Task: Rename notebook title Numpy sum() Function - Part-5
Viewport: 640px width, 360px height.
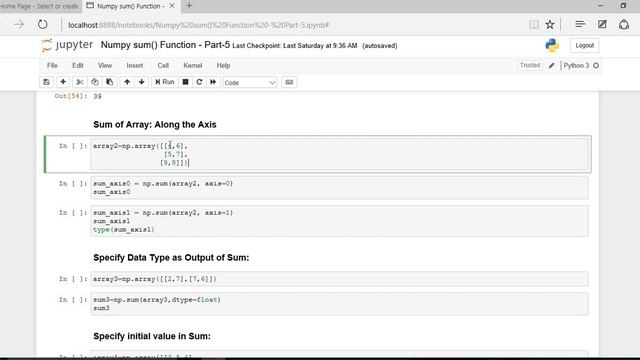Action: pos(165,45)
